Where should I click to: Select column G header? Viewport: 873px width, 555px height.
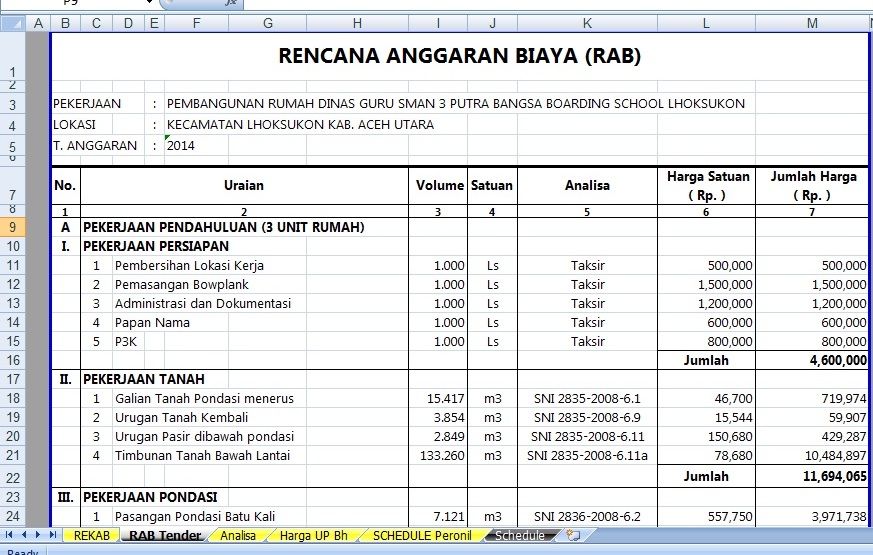[x=267, y=23]
